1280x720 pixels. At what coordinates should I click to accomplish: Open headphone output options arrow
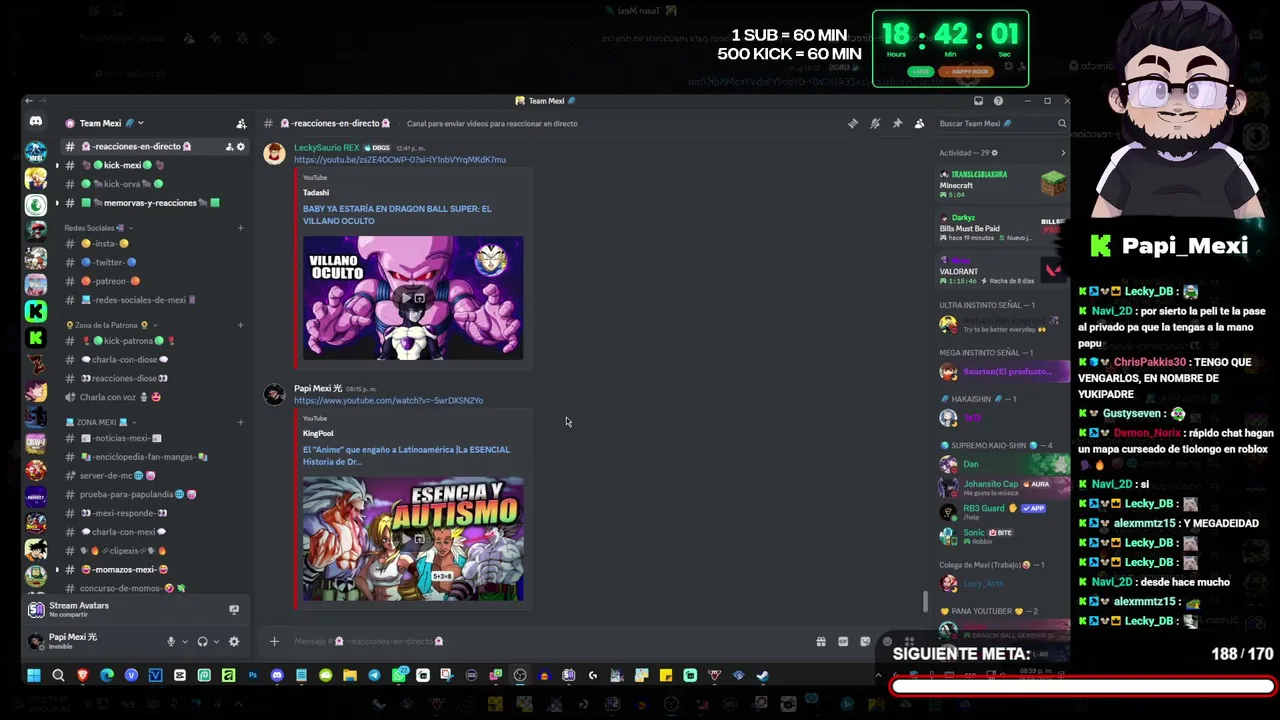pos(215,642)
